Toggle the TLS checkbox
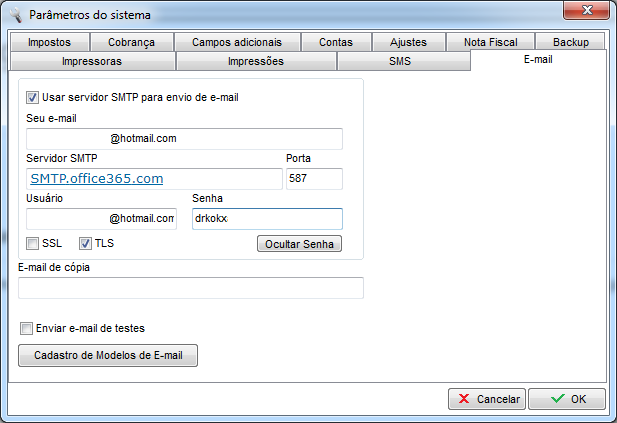 [x=85, y=243]
